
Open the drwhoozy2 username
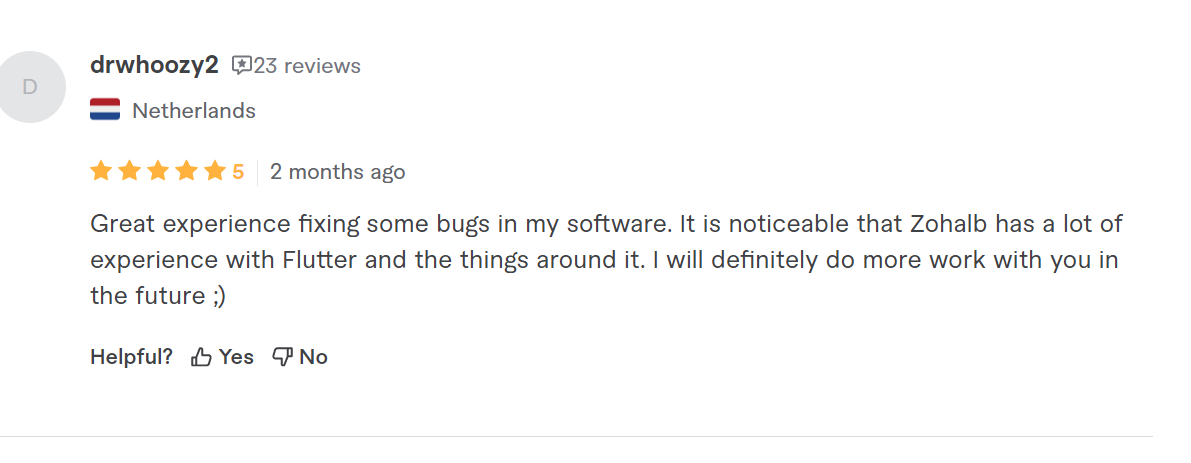tap(154, 66)
